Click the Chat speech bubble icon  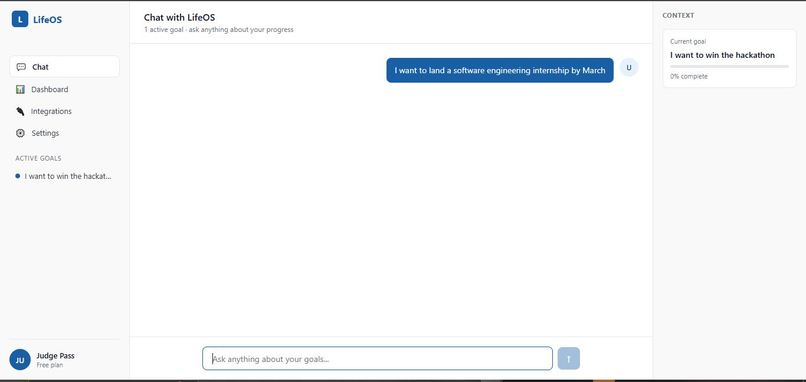[x=21, y=67]
